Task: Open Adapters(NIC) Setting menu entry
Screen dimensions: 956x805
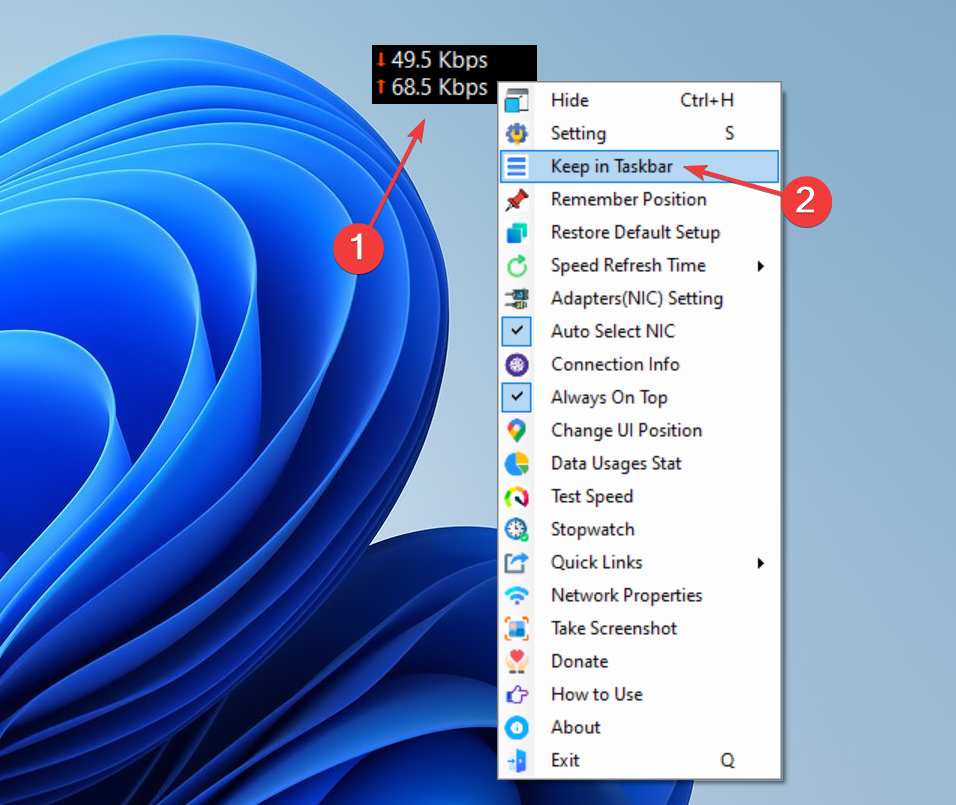Action: point(640,298)
